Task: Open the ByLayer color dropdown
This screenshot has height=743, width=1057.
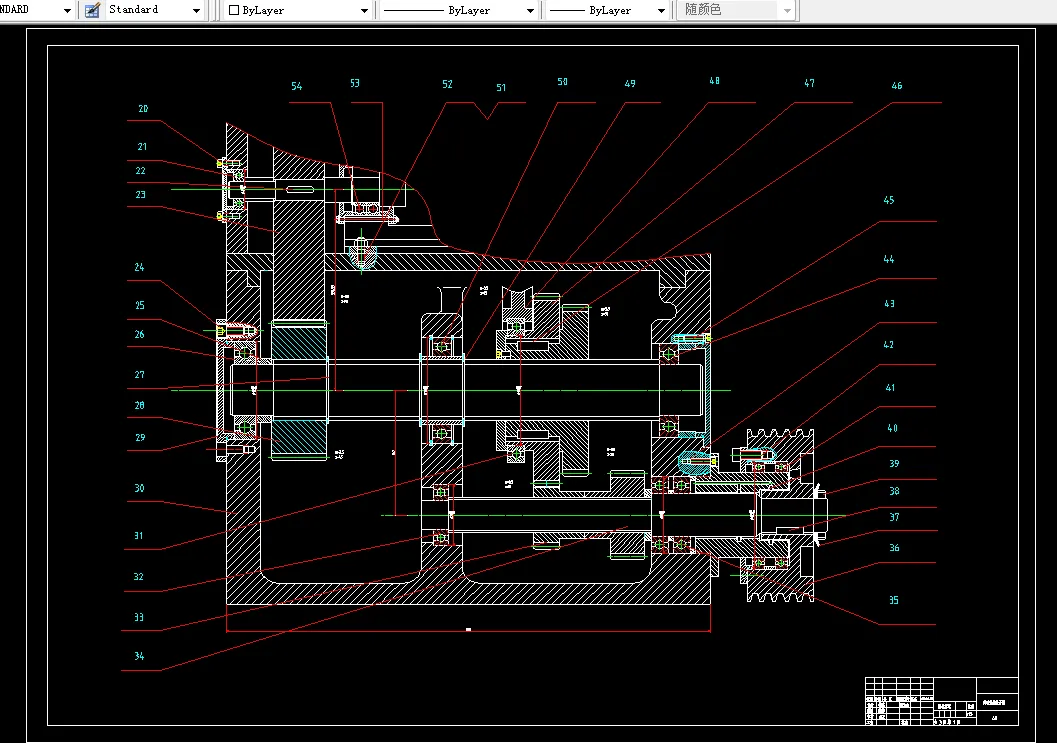Action: point(299,10)
